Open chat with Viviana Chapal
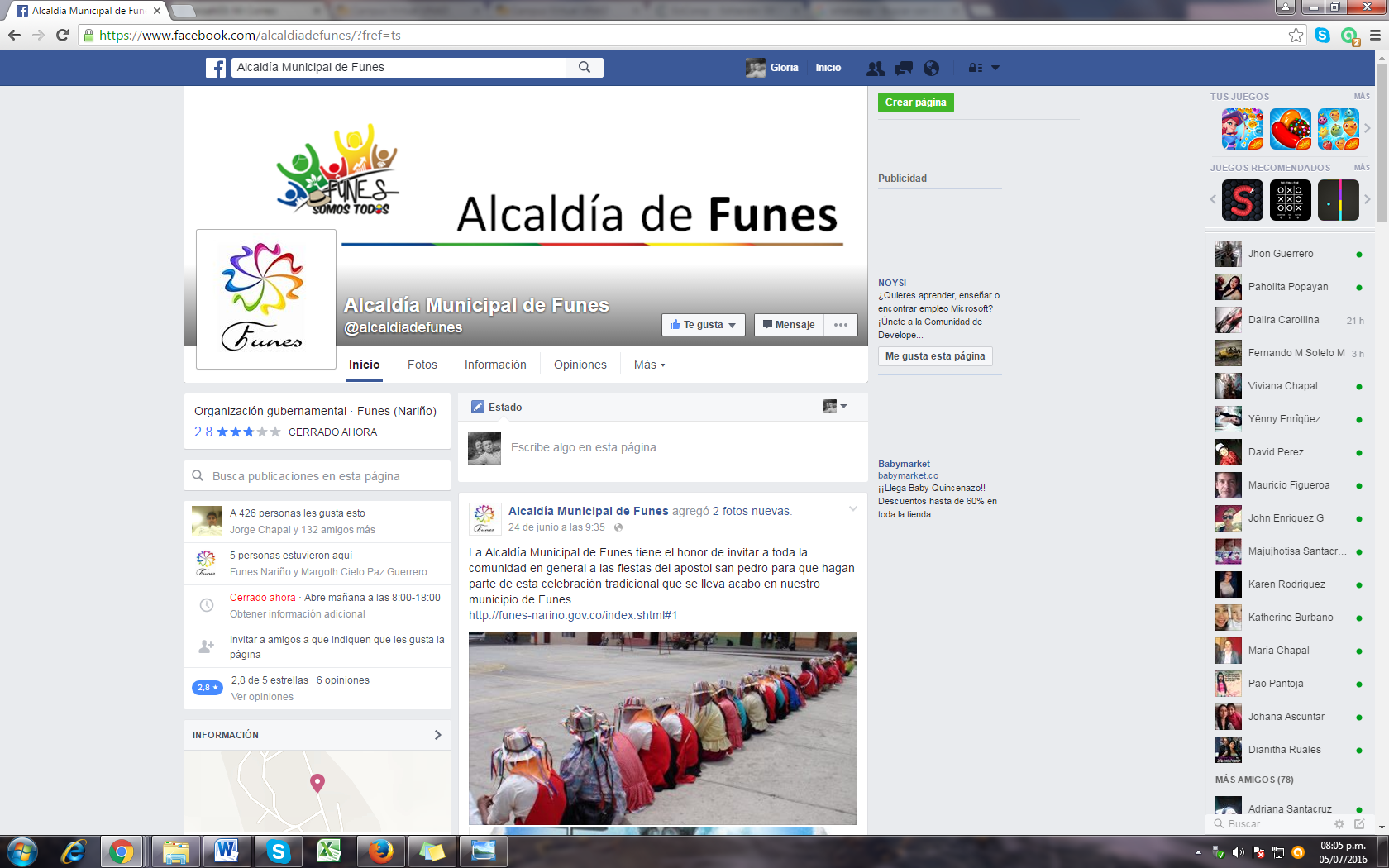 (1288, 386)
